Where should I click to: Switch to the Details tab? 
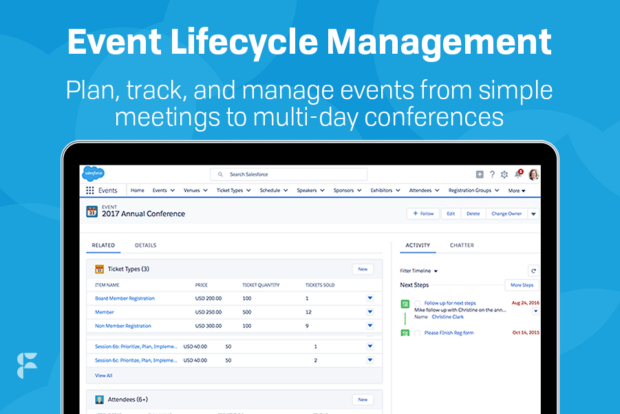coord(146,245)
